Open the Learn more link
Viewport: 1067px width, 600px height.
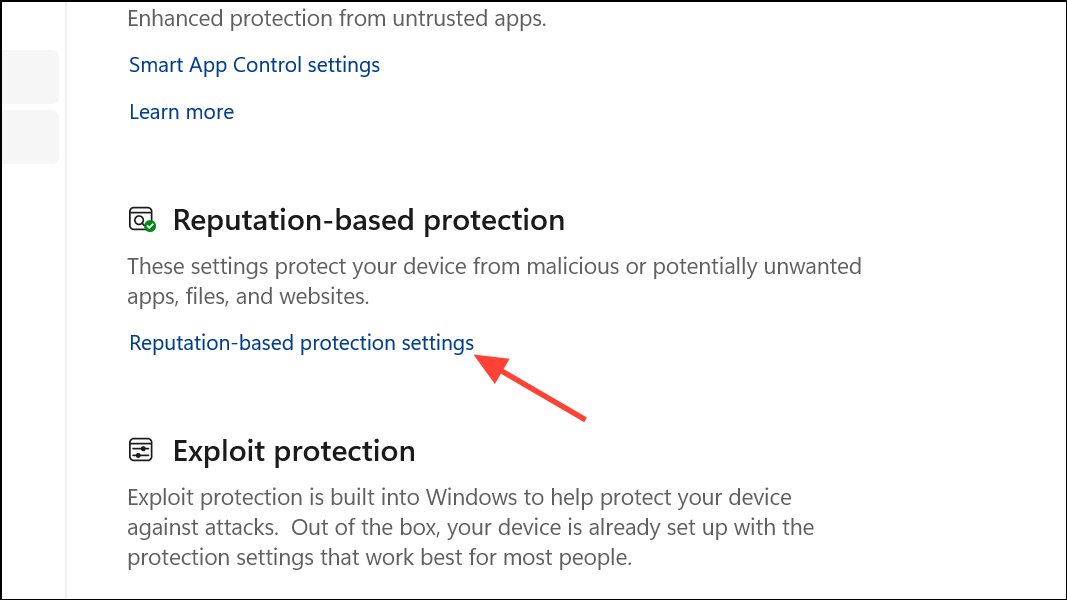tap(181, 111)
